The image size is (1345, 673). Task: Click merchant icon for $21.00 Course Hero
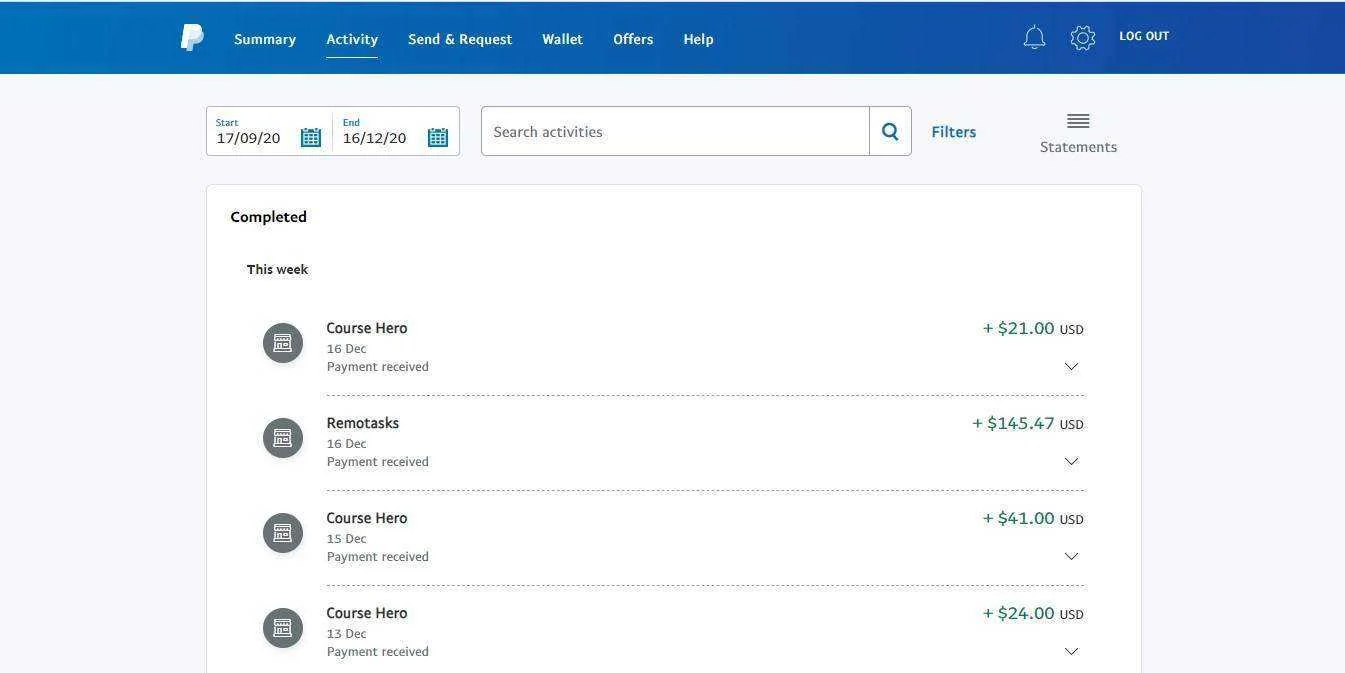(283, 343)
